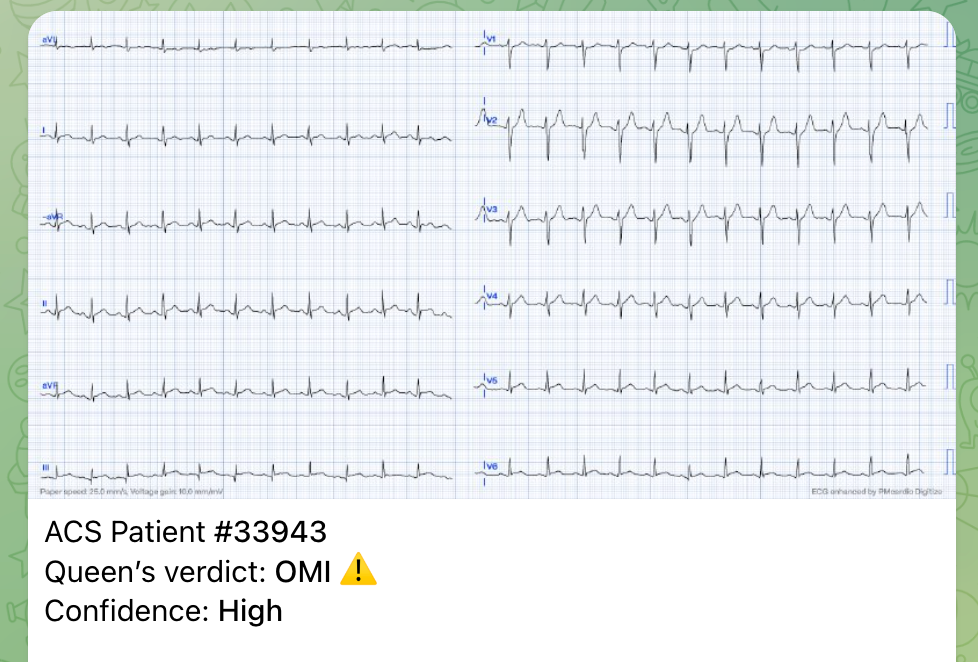Click the lead II label
The width and height of the screenshot is (978, 662).
44,304
